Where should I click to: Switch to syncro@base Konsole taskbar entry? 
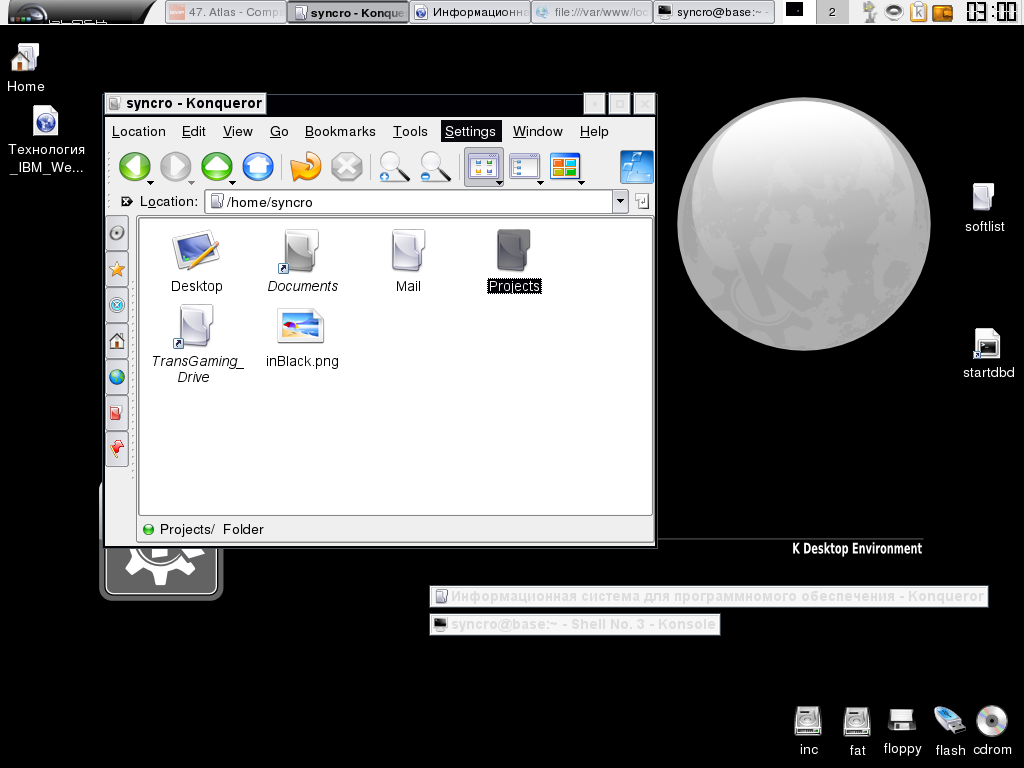click(x=714, y=12)
